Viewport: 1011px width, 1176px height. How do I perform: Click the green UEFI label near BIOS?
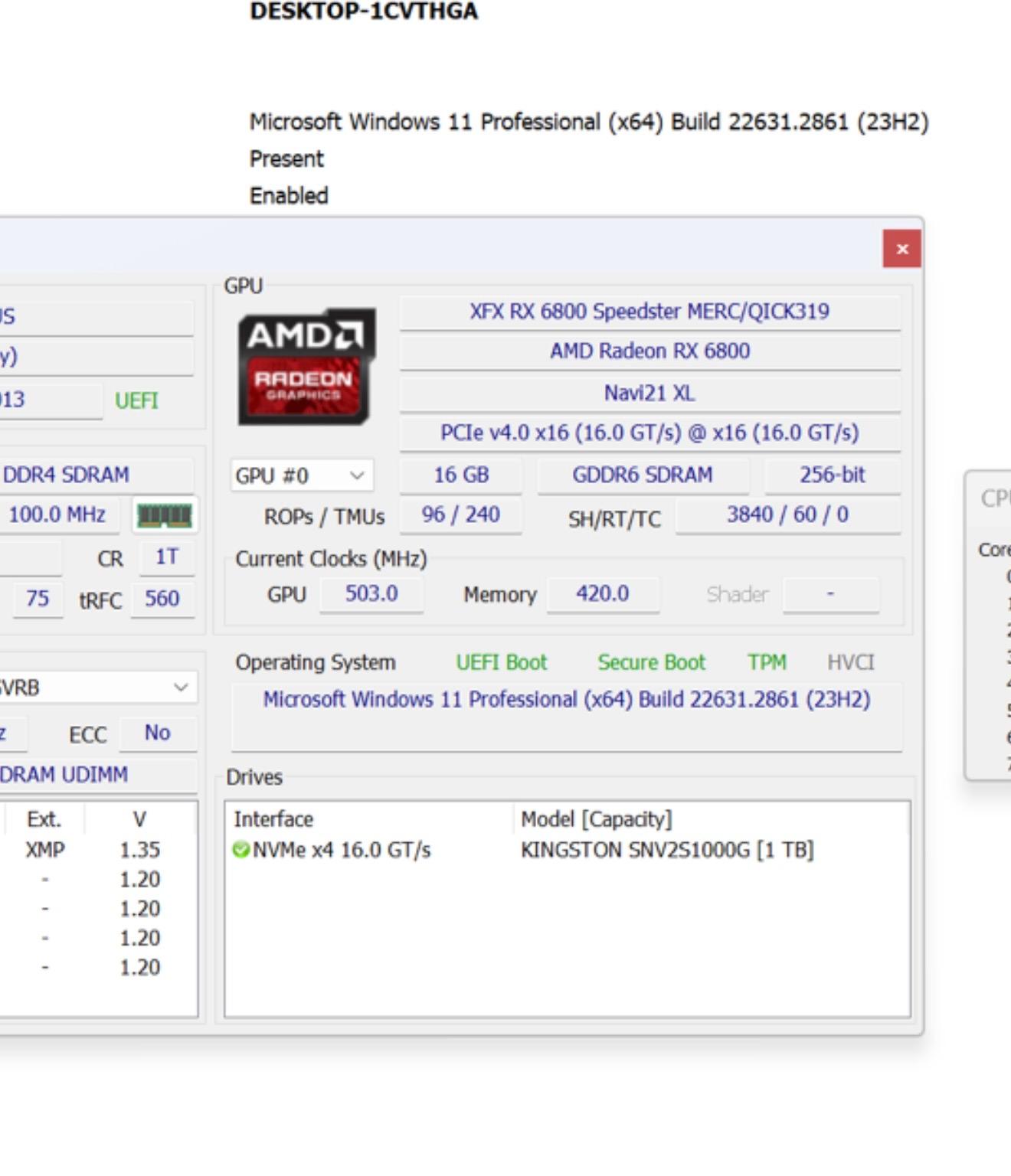[x=136, y=400]
